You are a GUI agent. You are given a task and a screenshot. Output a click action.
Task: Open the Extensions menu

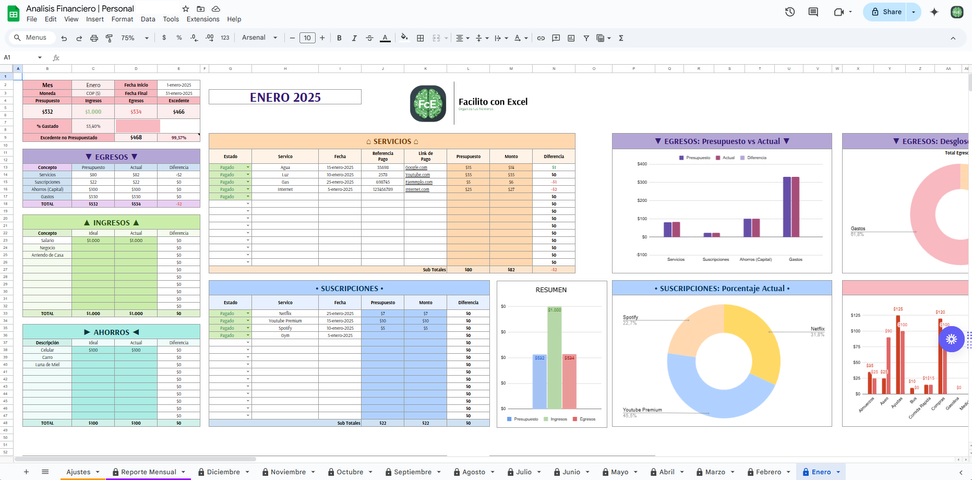(x=203, y=19)
